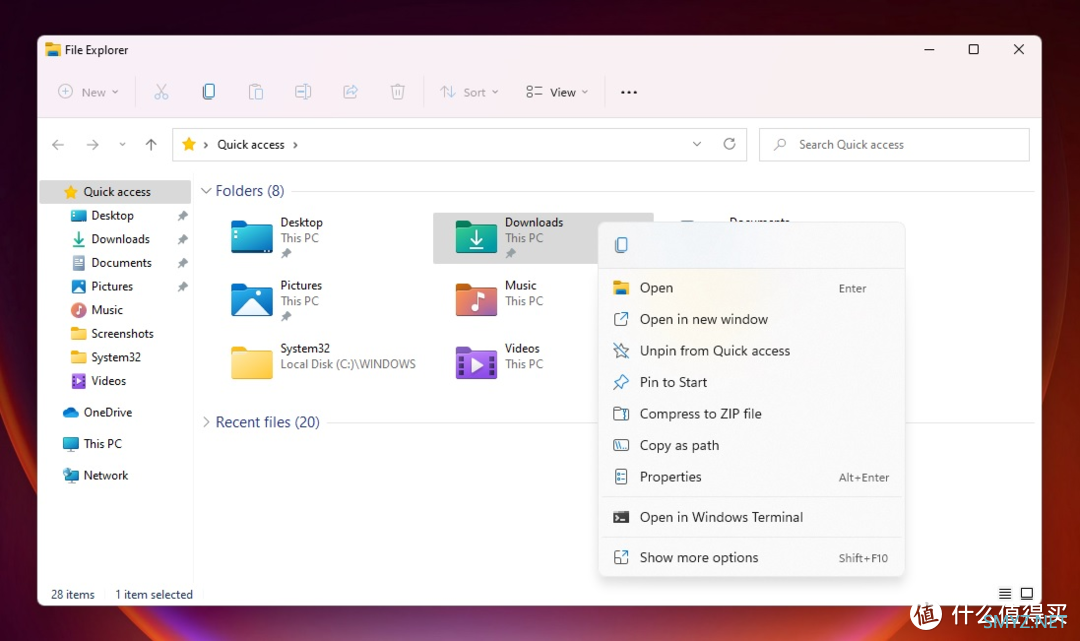
Task: Click the pin icon beside sidebar Documents
Action: 183,263
